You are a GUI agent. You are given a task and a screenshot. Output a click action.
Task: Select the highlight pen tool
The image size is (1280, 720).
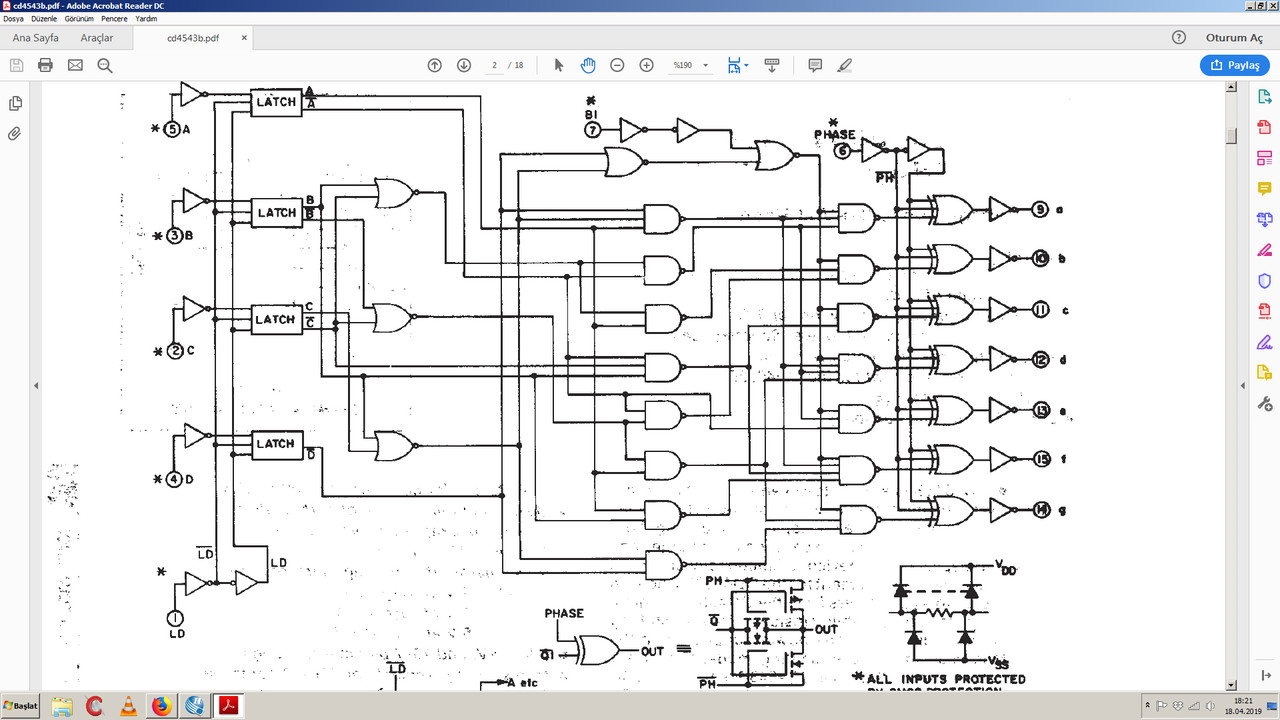844,65
